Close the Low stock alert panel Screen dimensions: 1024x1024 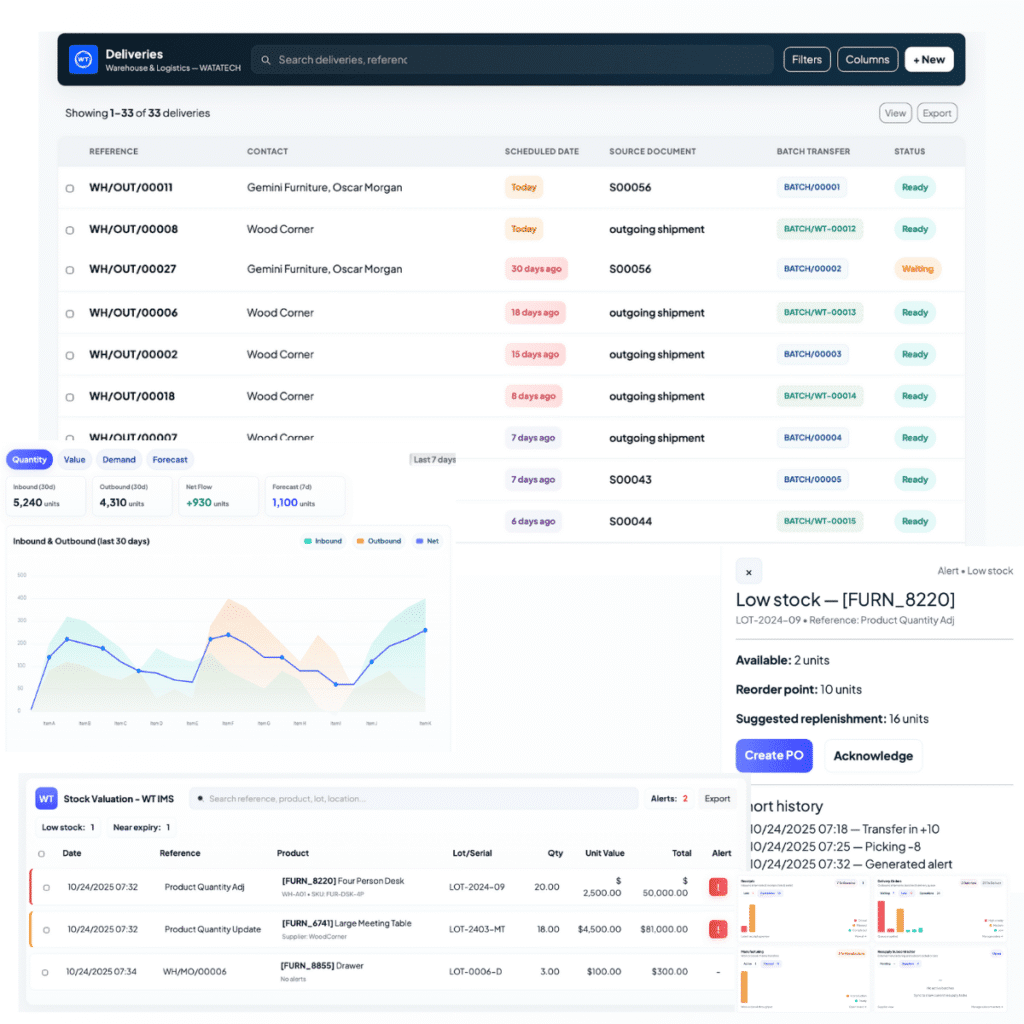(748, 572)
